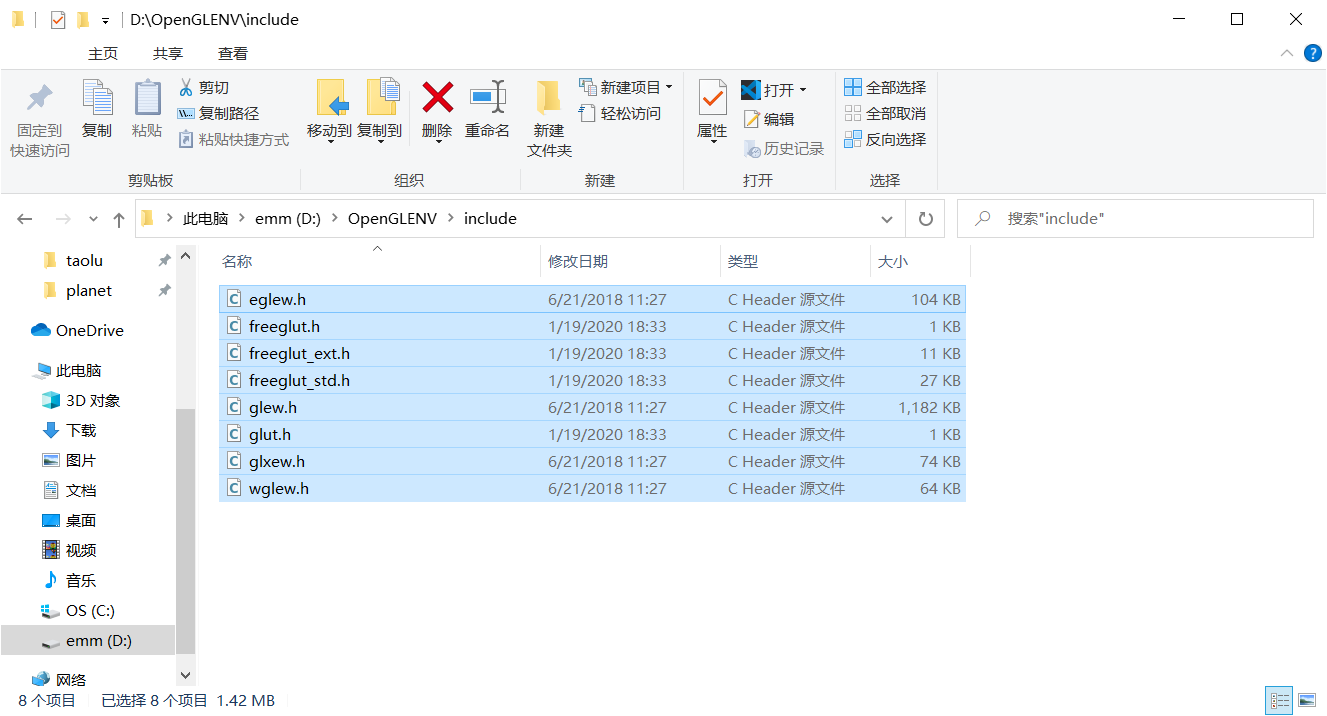This screenshot has width=1327, height=716.
Task: Collapse the ribbon with the chevron
Action: tap(1288, 53)
